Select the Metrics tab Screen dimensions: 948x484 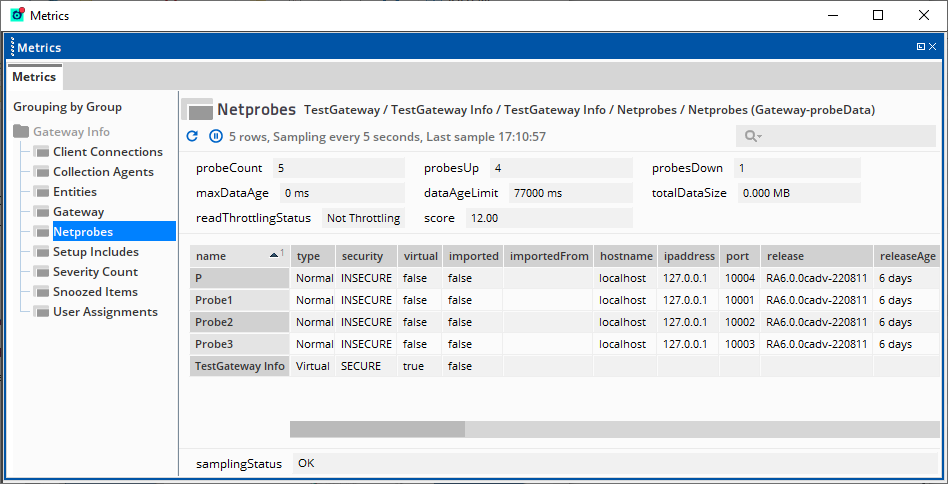pyautogui.click(x=34, y=77)
